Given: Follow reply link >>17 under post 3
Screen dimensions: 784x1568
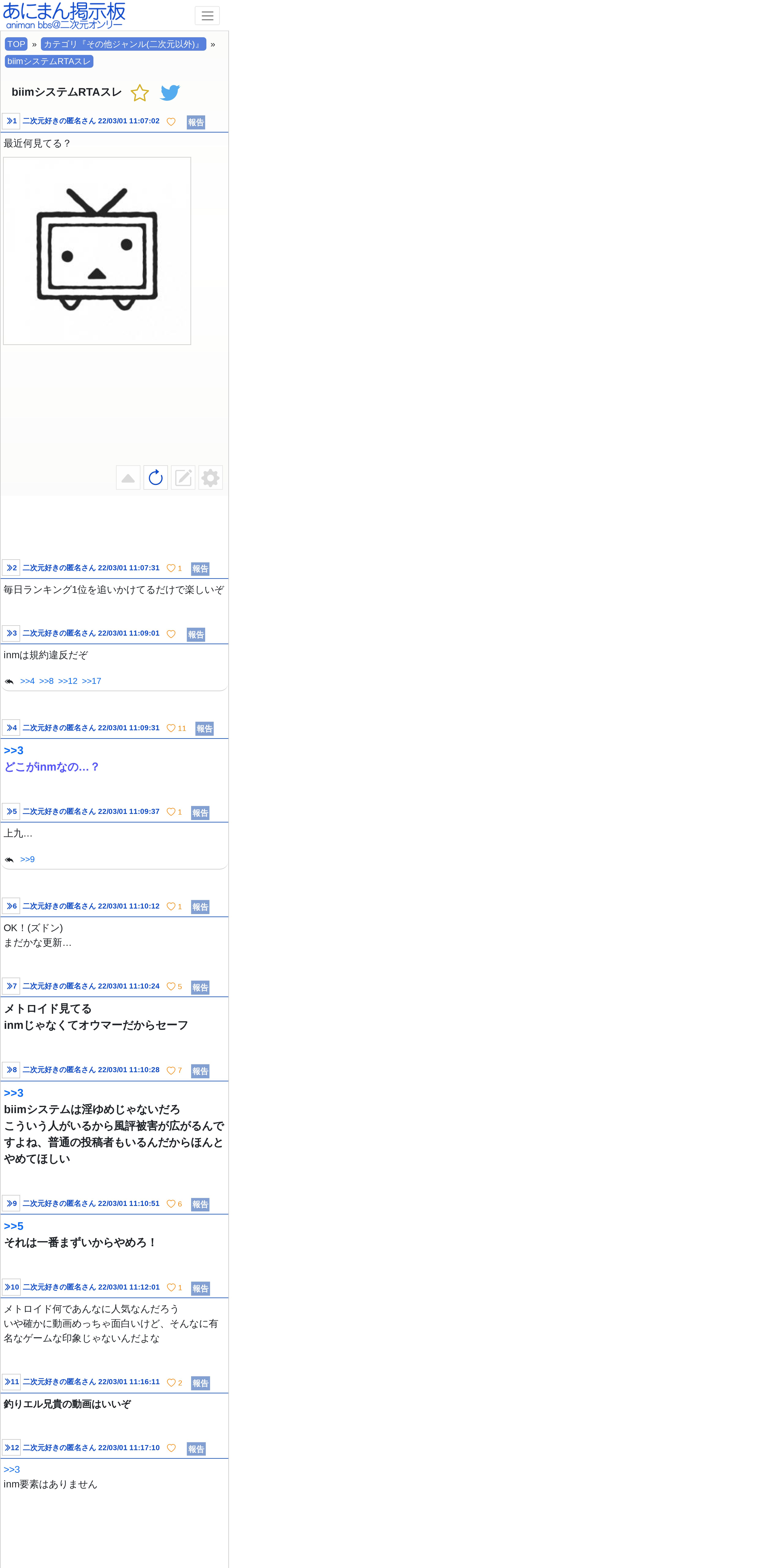Looking at the screenshot, I should tap(91, 681).
